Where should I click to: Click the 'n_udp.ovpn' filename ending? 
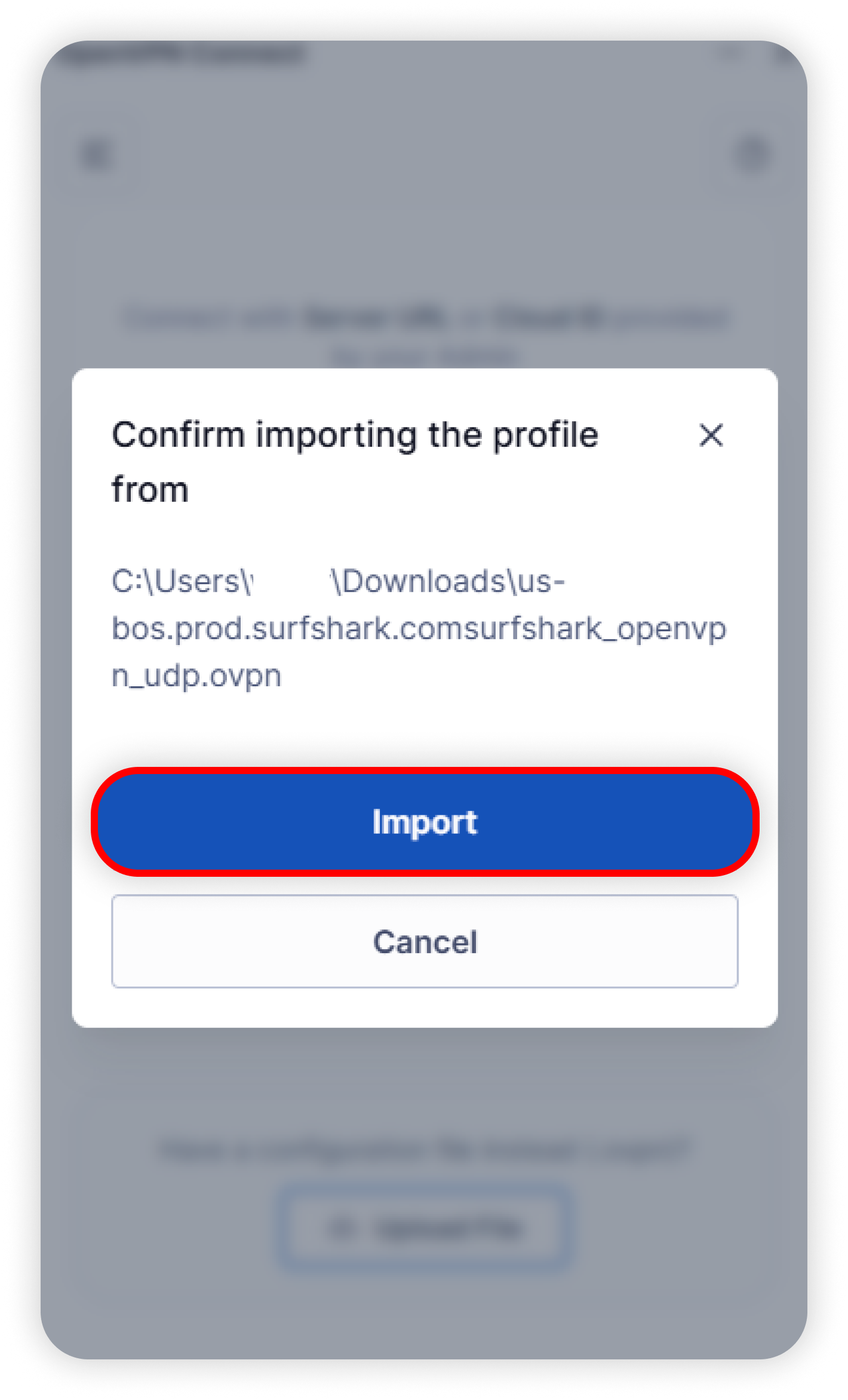coord(196,676)
